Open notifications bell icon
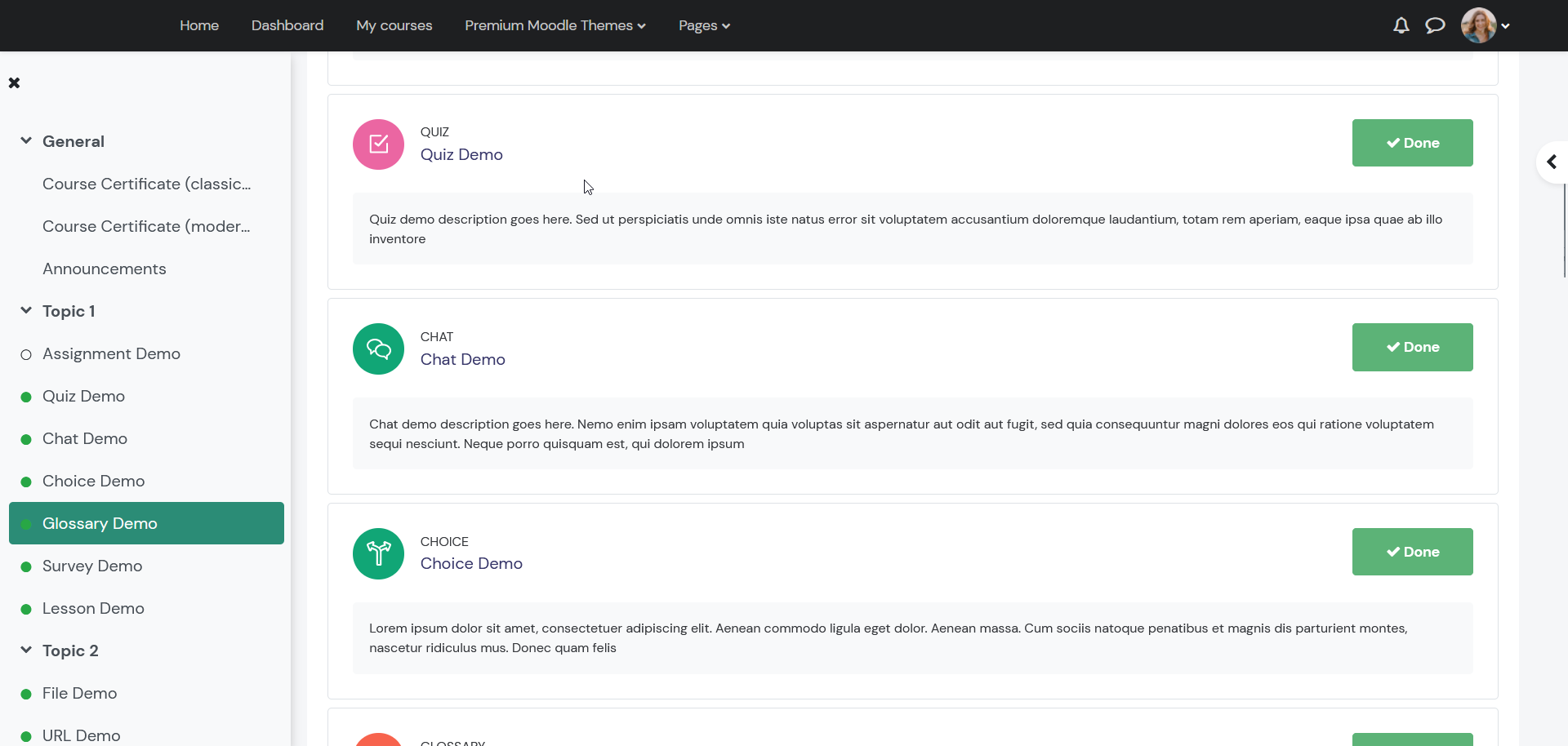Viewport: 1568px width, 746px height. pos(1401,25)
